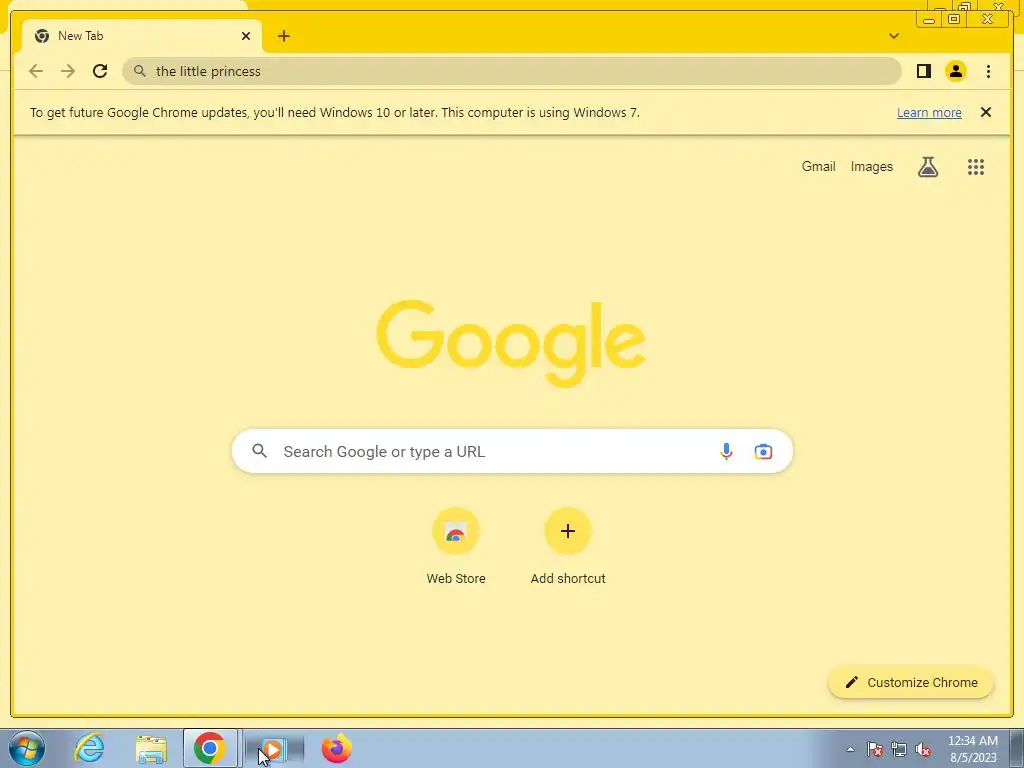Click the muted volume tray icon
The image size is (1024, 768).
pos(923,749)
